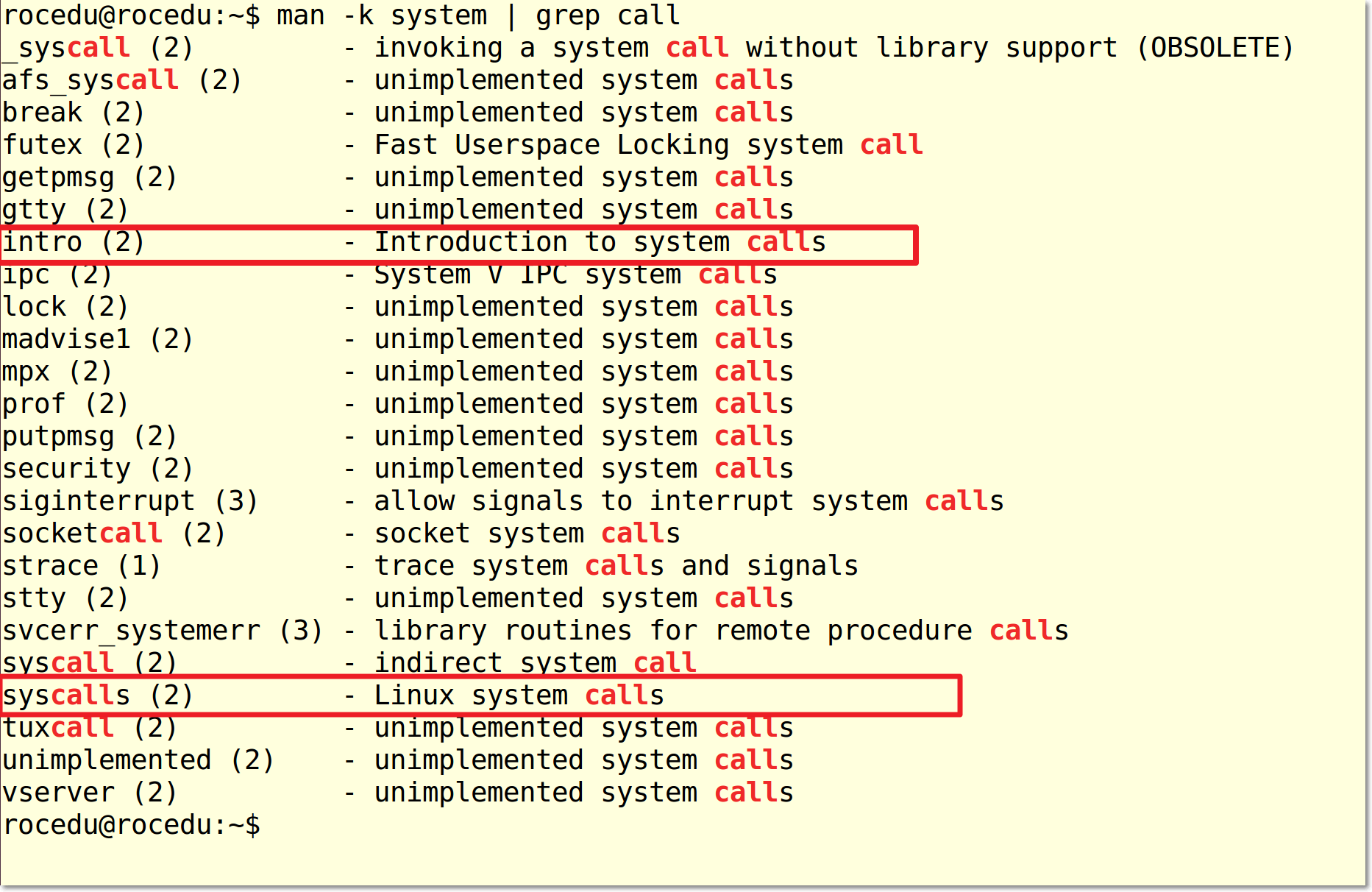The height and width of the screenshot is (892, 1372).
Task: Select the 'svcerr_systemerr (3)' entry
Action: 163,631
